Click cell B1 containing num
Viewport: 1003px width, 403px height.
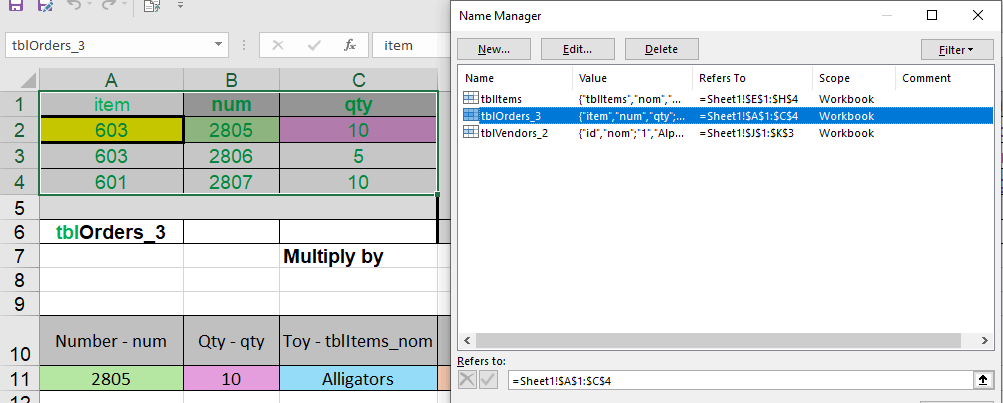[x=232, y=105]
